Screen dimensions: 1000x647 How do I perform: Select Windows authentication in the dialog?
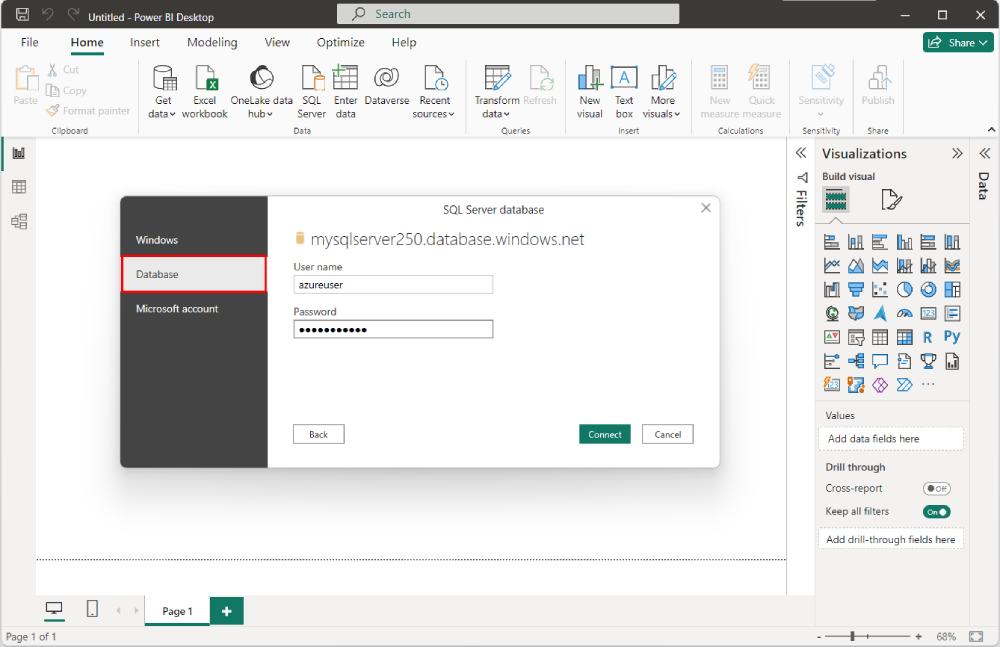coord(194,240)
